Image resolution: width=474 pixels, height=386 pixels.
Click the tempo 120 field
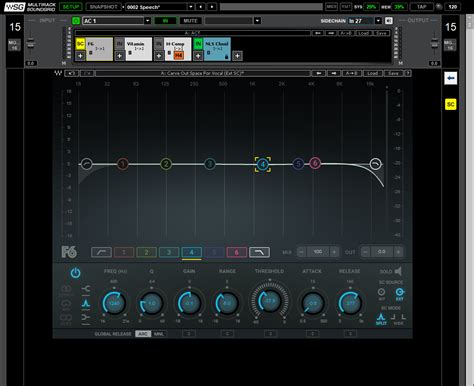tap(453, 7)
